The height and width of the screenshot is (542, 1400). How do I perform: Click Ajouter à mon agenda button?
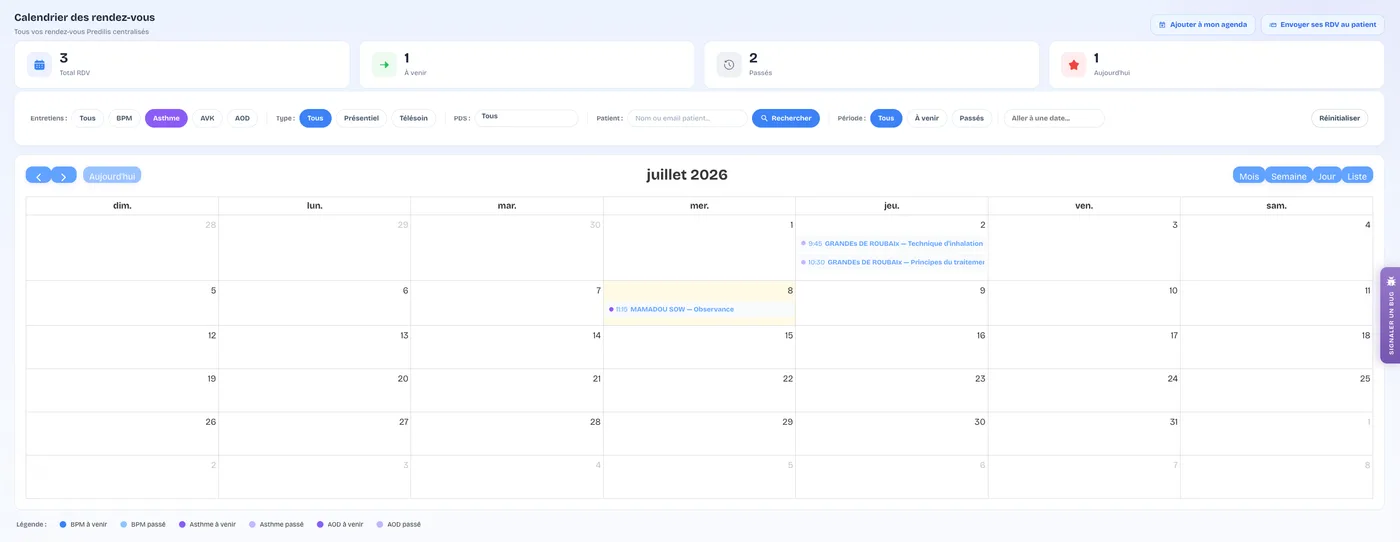1203,25
